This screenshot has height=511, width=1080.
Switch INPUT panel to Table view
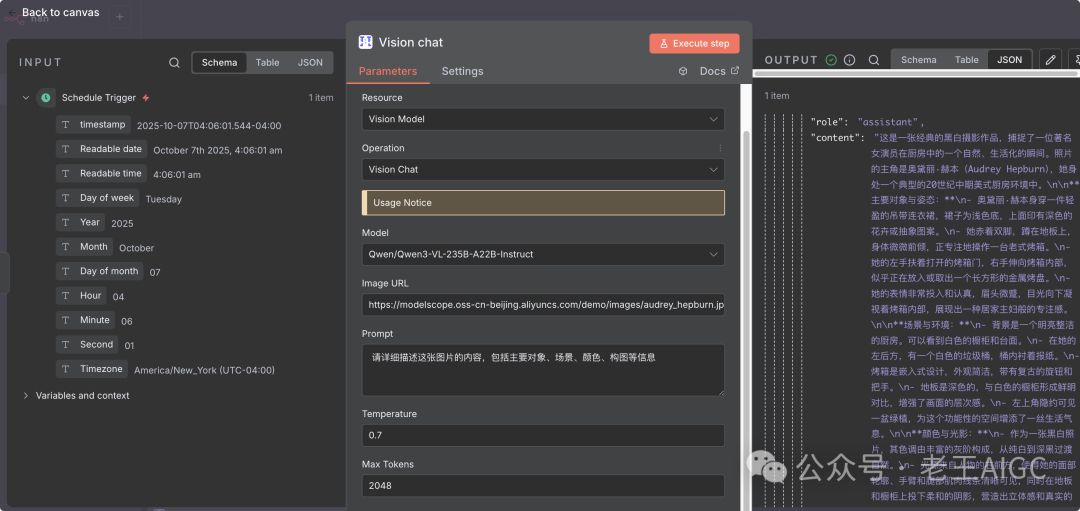(267, 63)
